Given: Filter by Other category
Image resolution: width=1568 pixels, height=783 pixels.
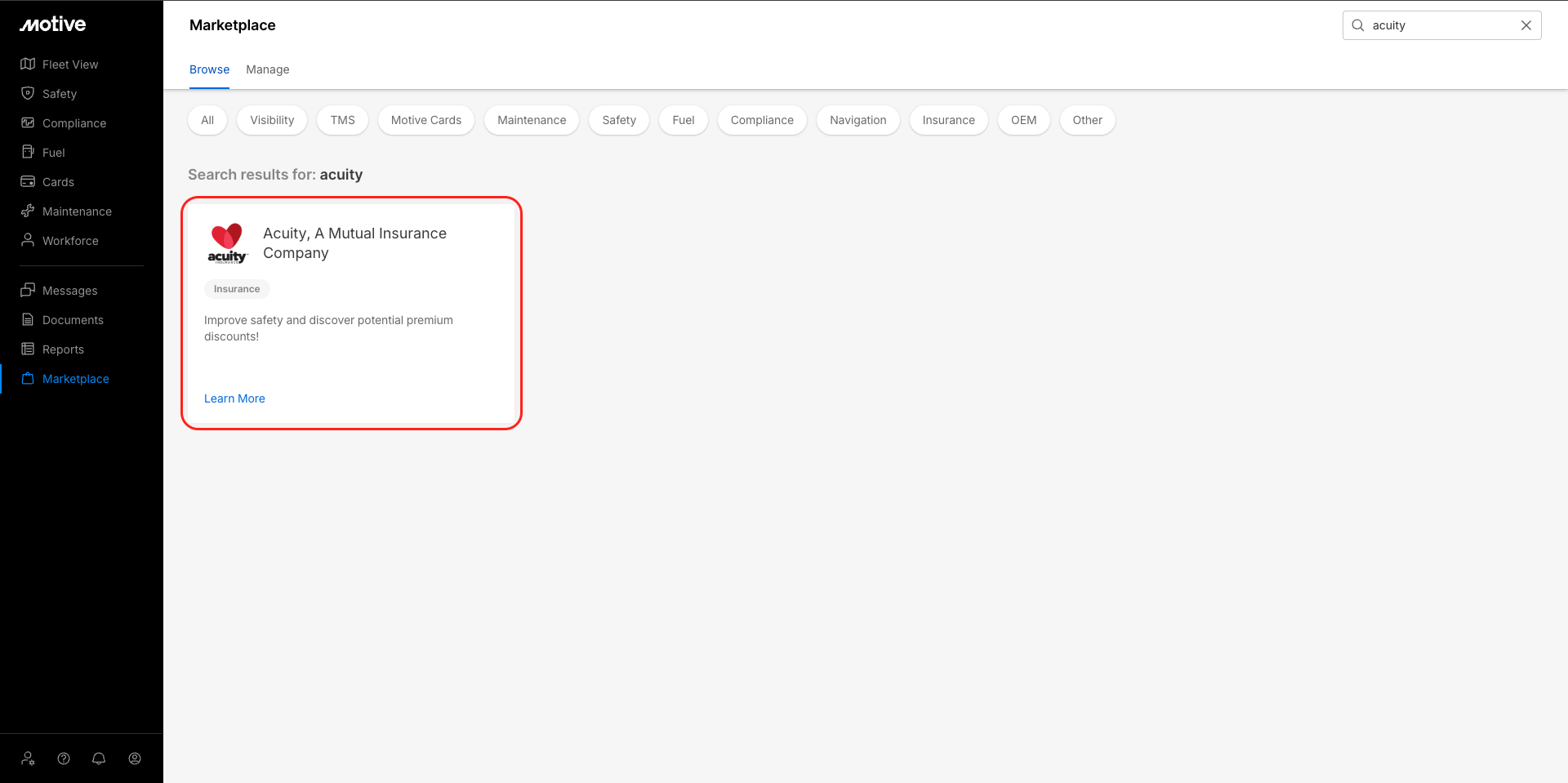Looking at the screenshot, I should click(x=1088, y=120).
